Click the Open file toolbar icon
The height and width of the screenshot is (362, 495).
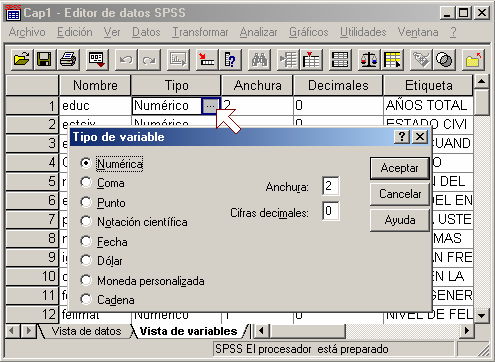[x=22, y=60]
